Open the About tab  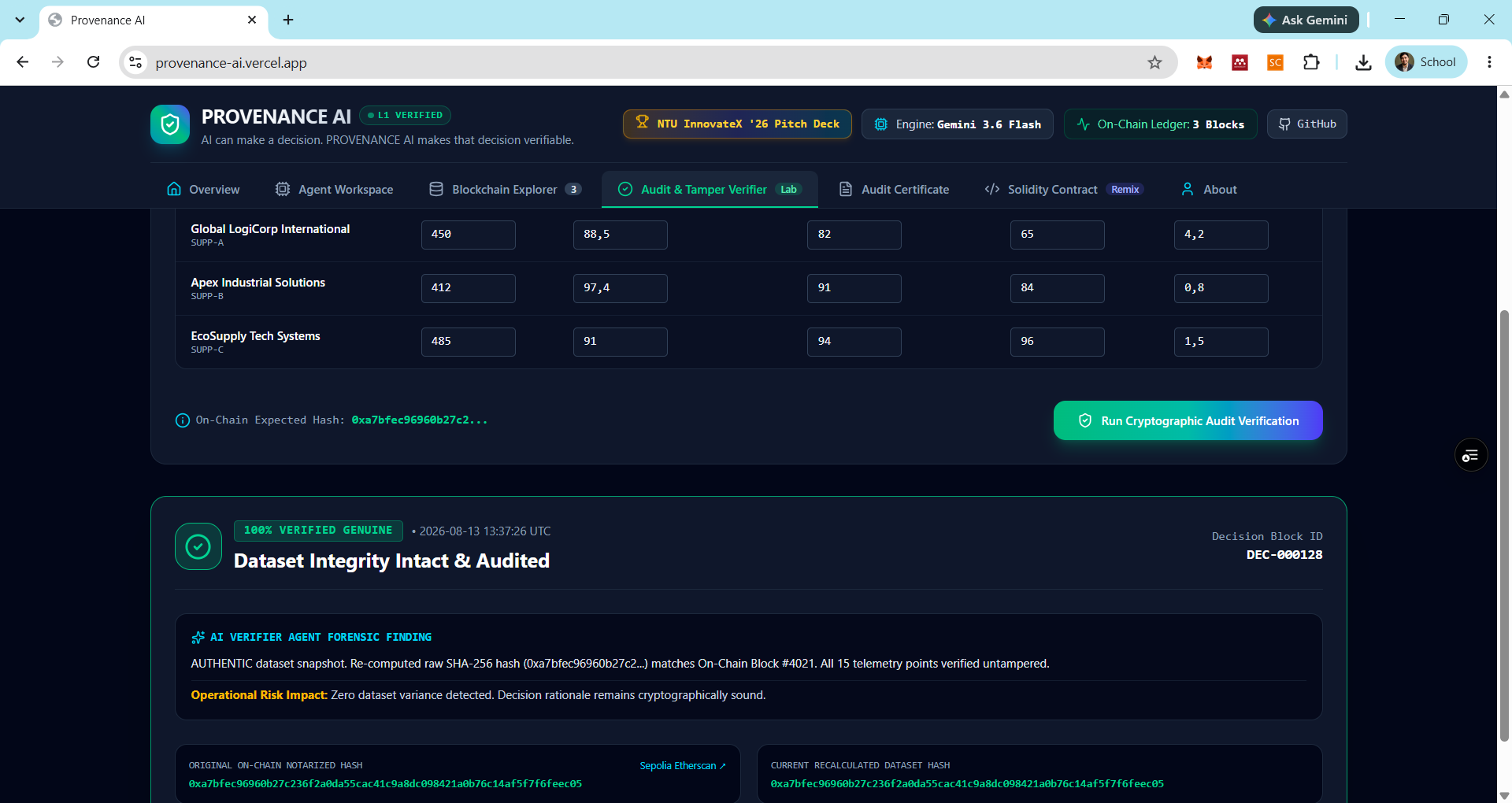point(1209,189)
